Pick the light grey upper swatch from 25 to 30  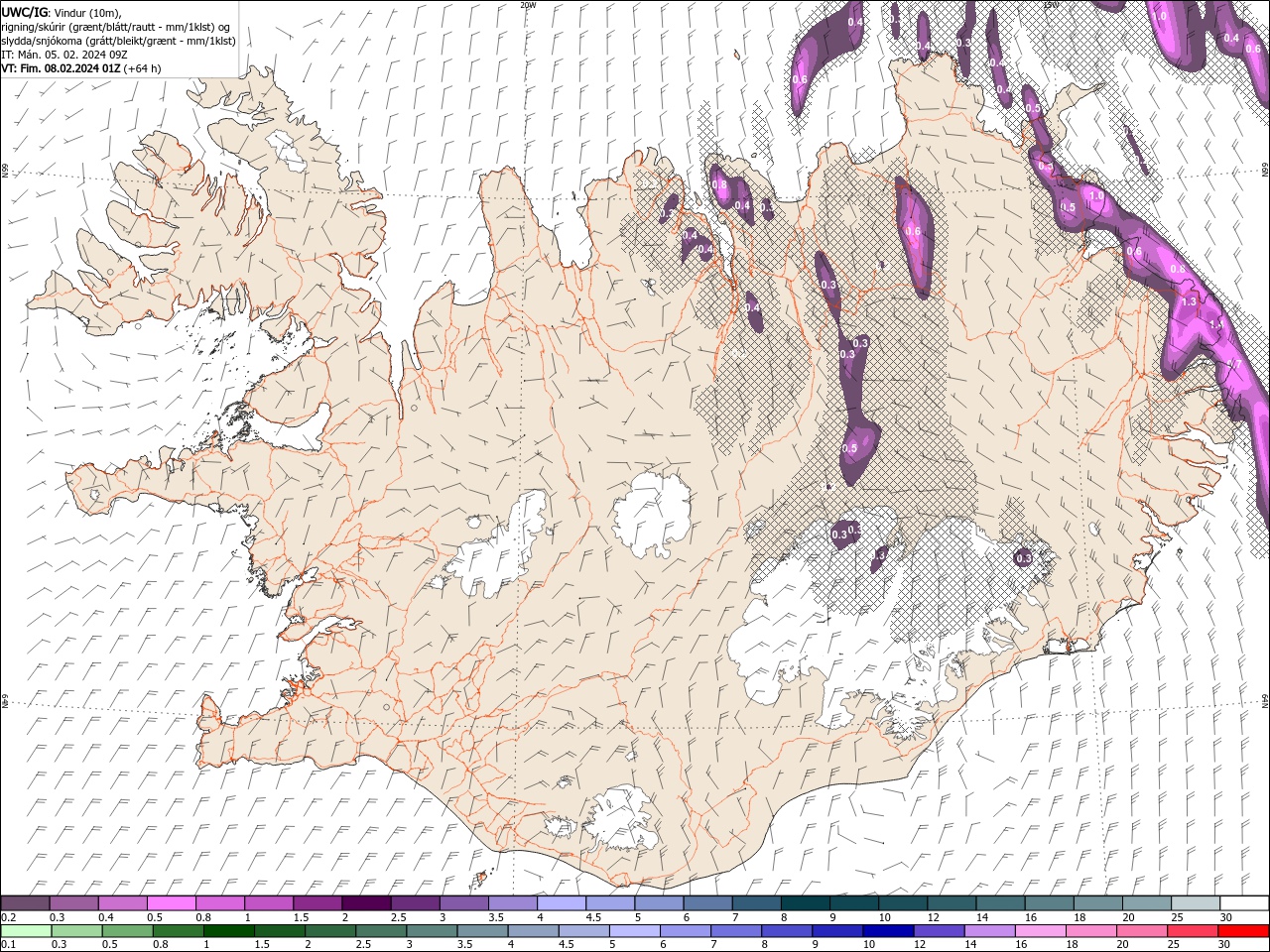(1196, 903)
